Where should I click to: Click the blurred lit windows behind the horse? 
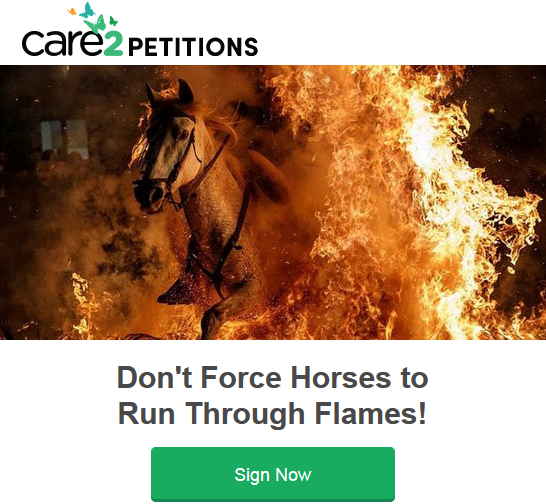coord(64,137)
